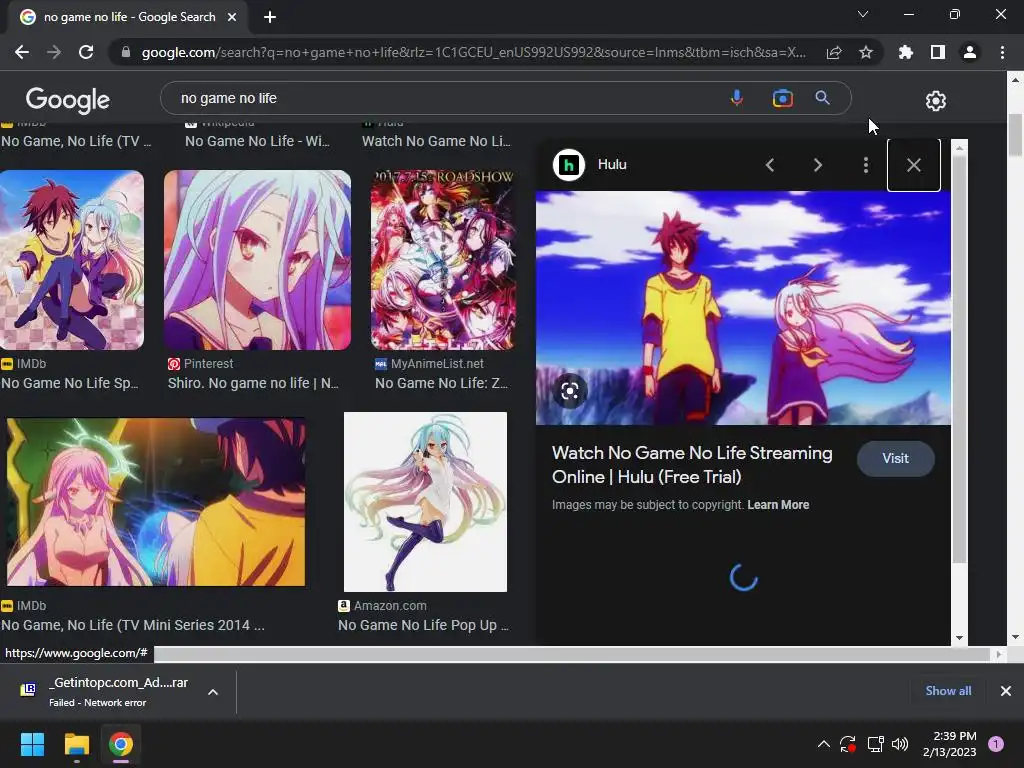Open the MyAnimeList roadshow poster thumbnail
This screenshot has width=1024, height=768.
[443, 260]
